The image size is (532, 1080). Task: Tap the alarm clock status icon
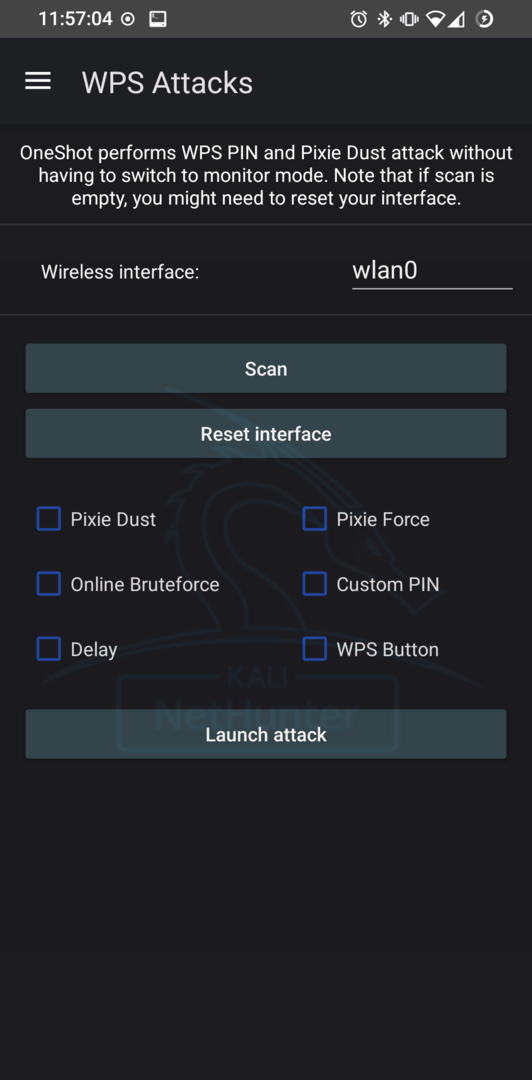(x=358, y=19)
